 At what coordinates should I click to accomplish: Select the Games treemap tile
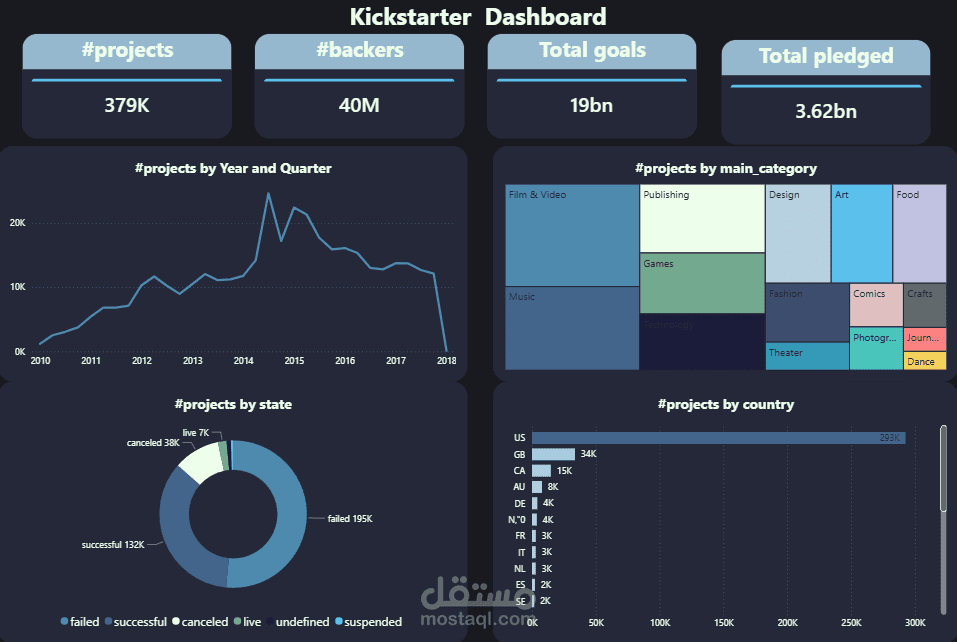tap(702, 284)
